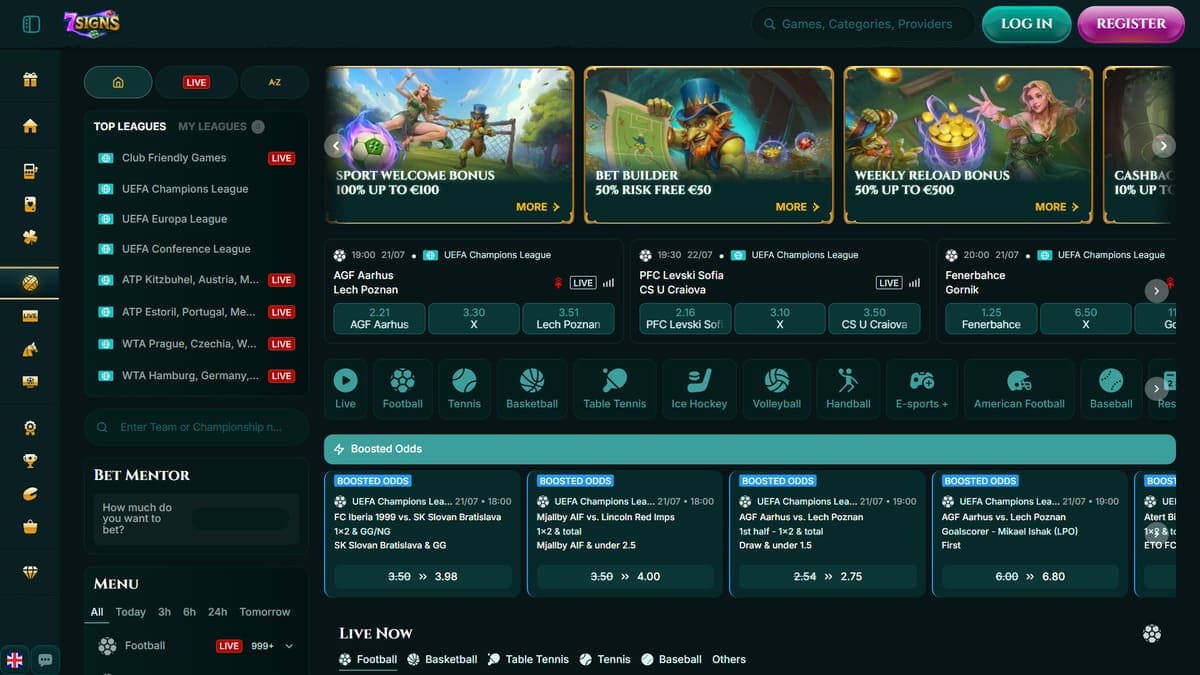Bet on AGF Aarhus at 2.21
Screen dimensions: 1200x675
pyautogui.click(x=380, y=319)
